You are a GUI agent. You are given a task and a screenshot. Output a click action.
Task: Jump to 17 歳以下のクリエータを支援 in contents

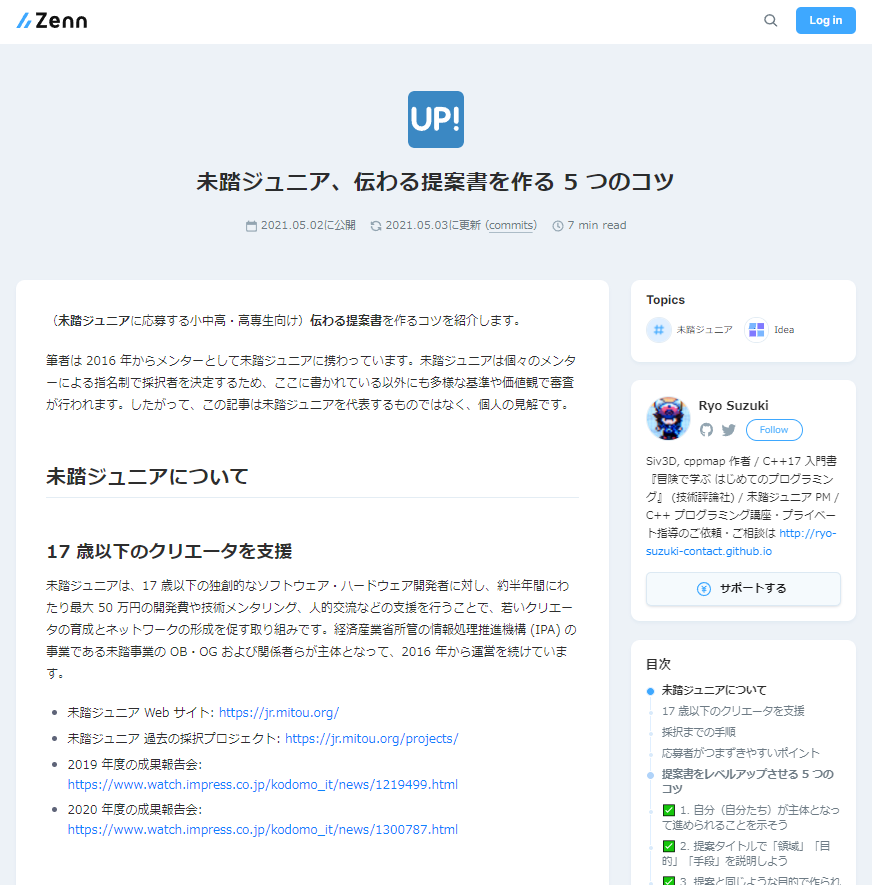pyautogui.click(x=733, y=711)
